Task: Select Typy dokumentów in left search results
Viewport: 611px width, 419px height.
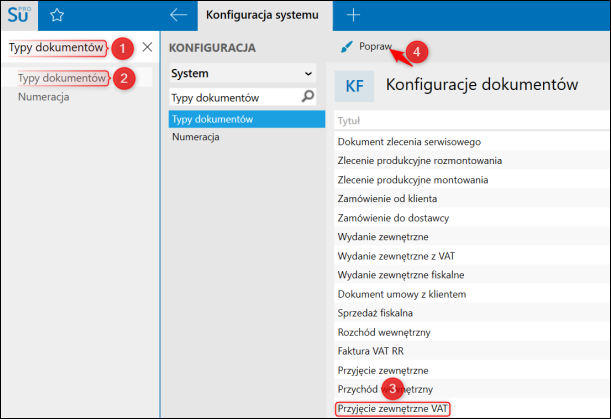Action: 62,78
